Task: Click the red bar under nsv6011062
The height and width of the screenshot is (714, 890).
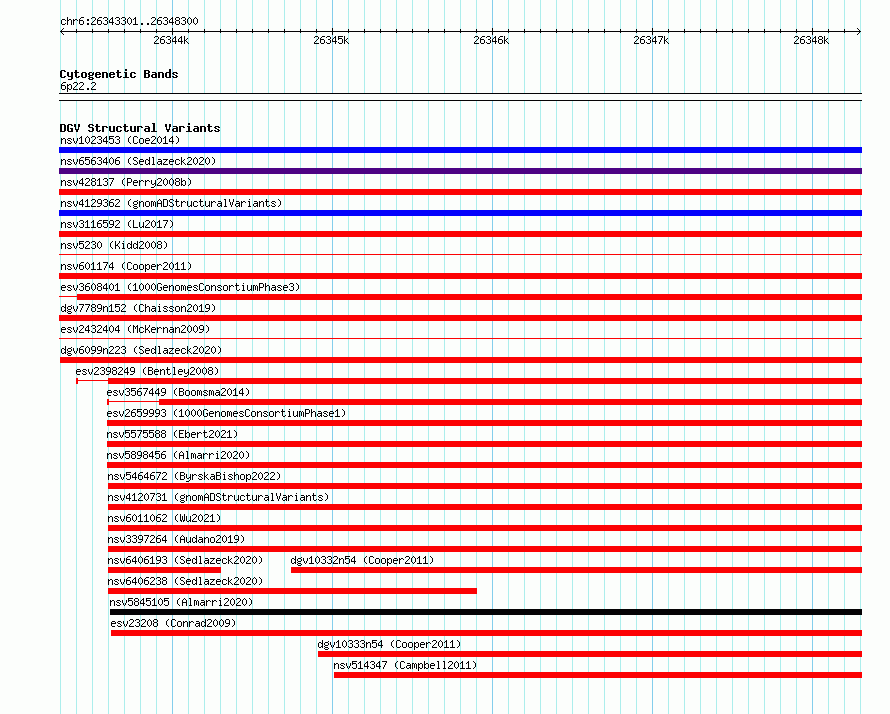Action: click(485, 528)
